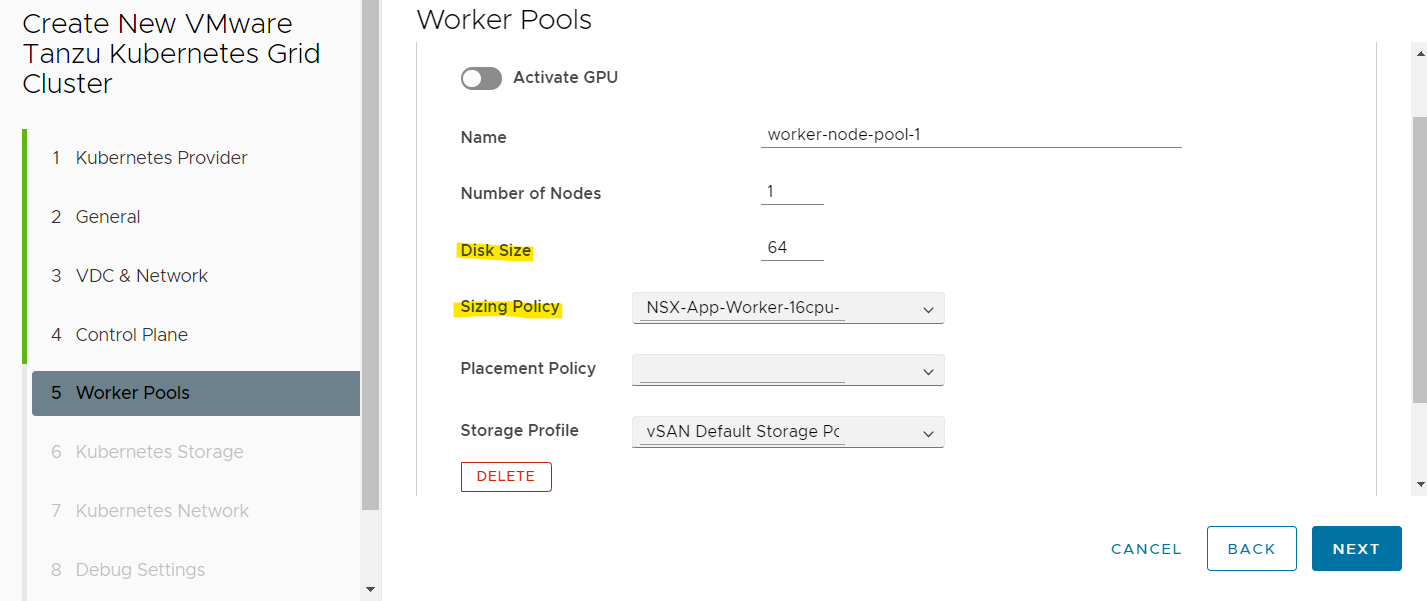Open the Sizing Policy dropdown
Image resolution: width=1427 pixels, height=601 pixels.
point(788,308)
